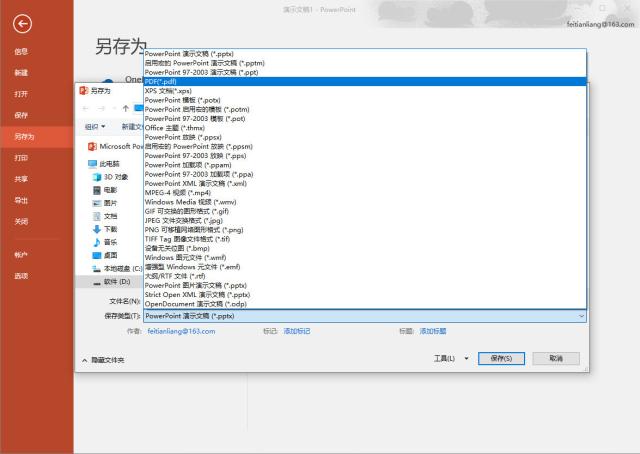The image size is (640, 454).
Task: Choose 启用宏的 PowerPoint 演示文稿 (*.pptm)
Action: tap(365, 63)
